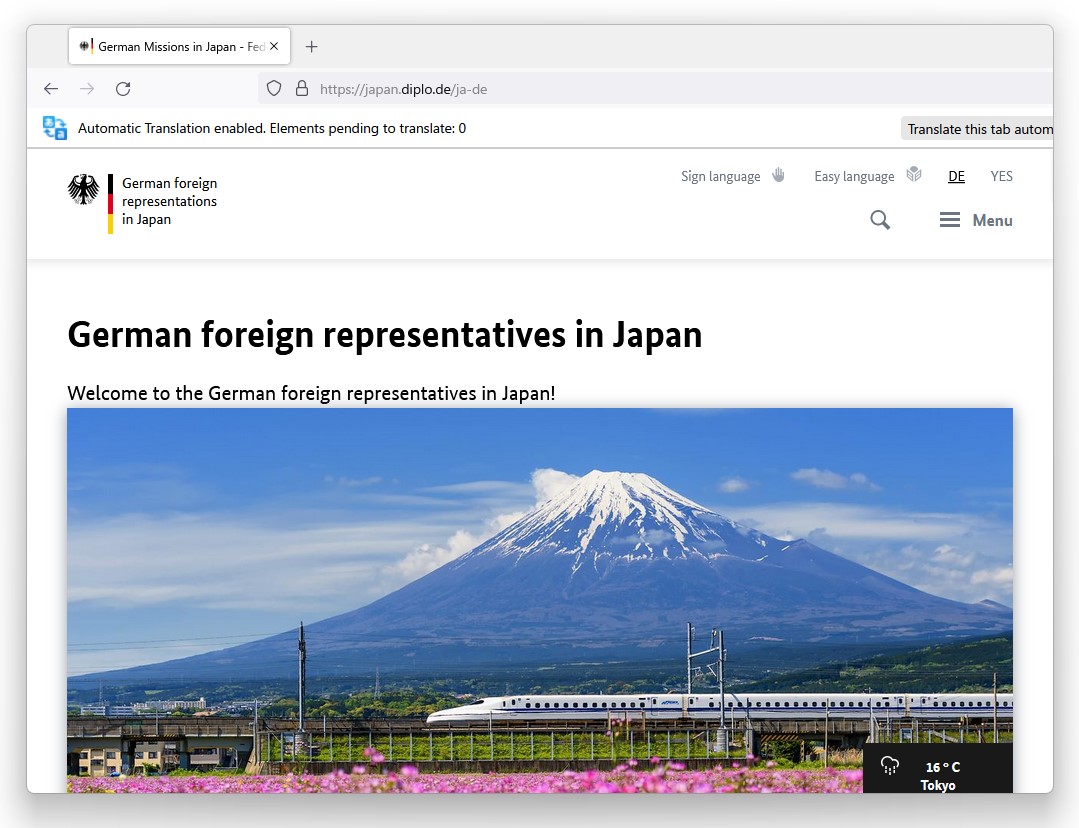Select the sign language hand icon
1079x828 pixels.
778,174
